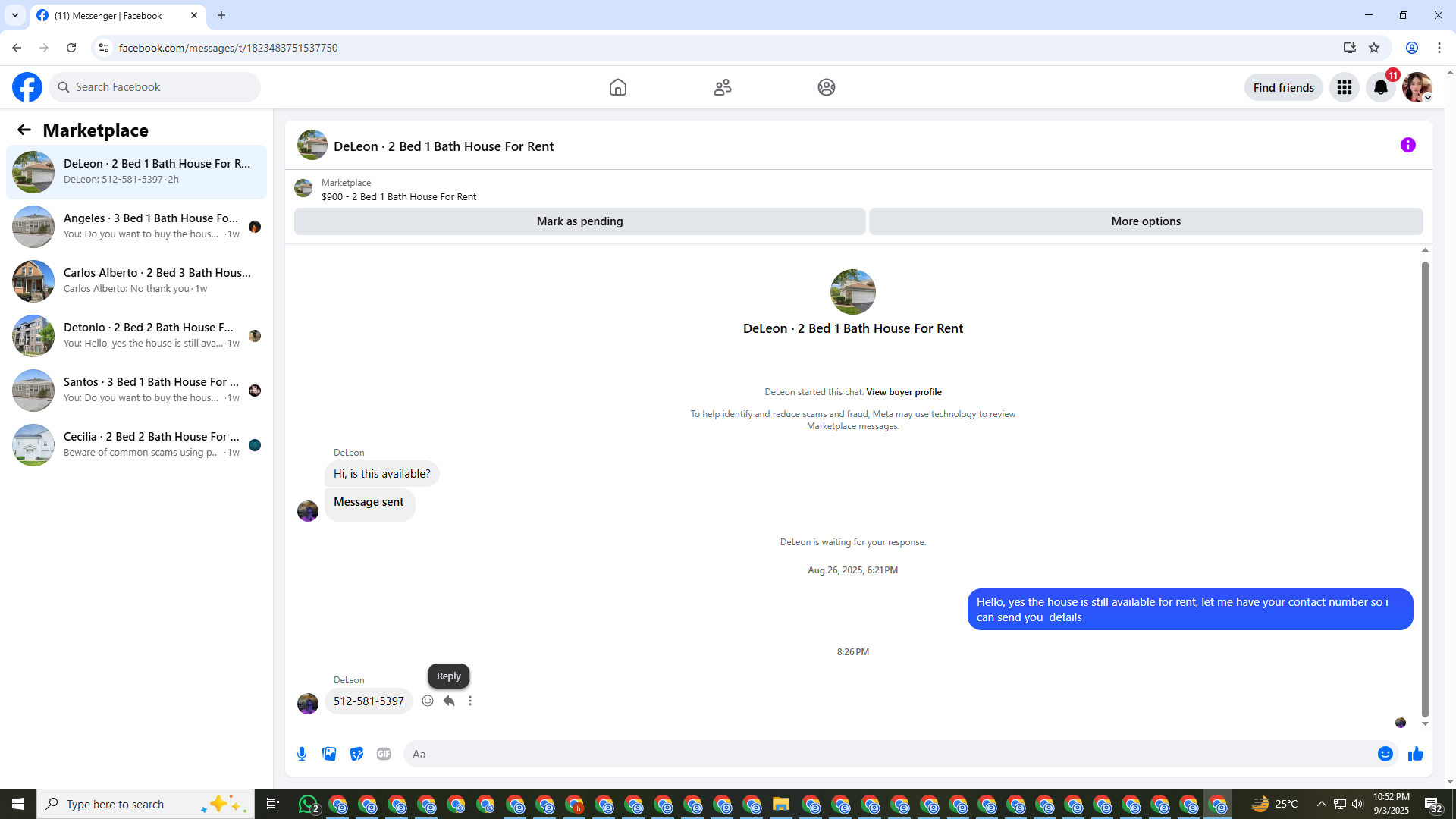Open Cecilia 2 Bed 2 Bath chat
1456x819 pixels.
(136, 445)
